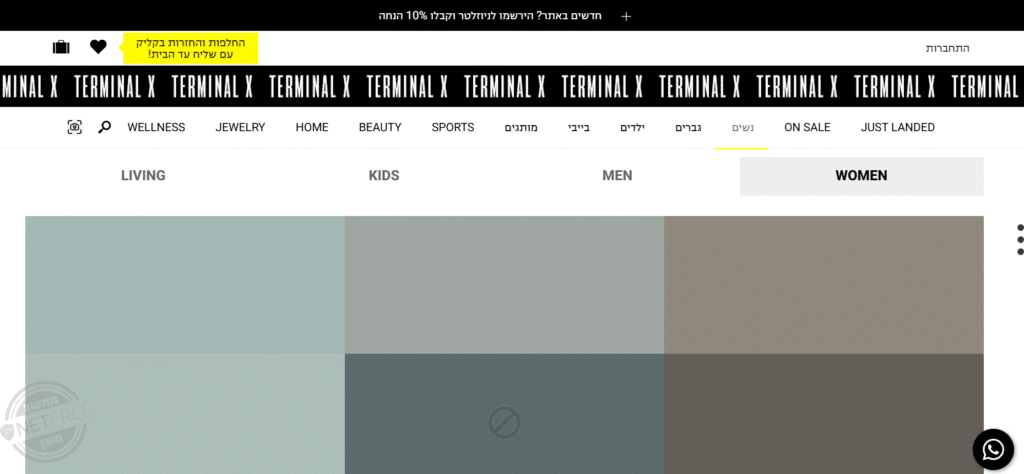Open the בייבי baby menu item
Image resolution: width=1024 pixels, height=474 pixels.
(x=579, y=127)
